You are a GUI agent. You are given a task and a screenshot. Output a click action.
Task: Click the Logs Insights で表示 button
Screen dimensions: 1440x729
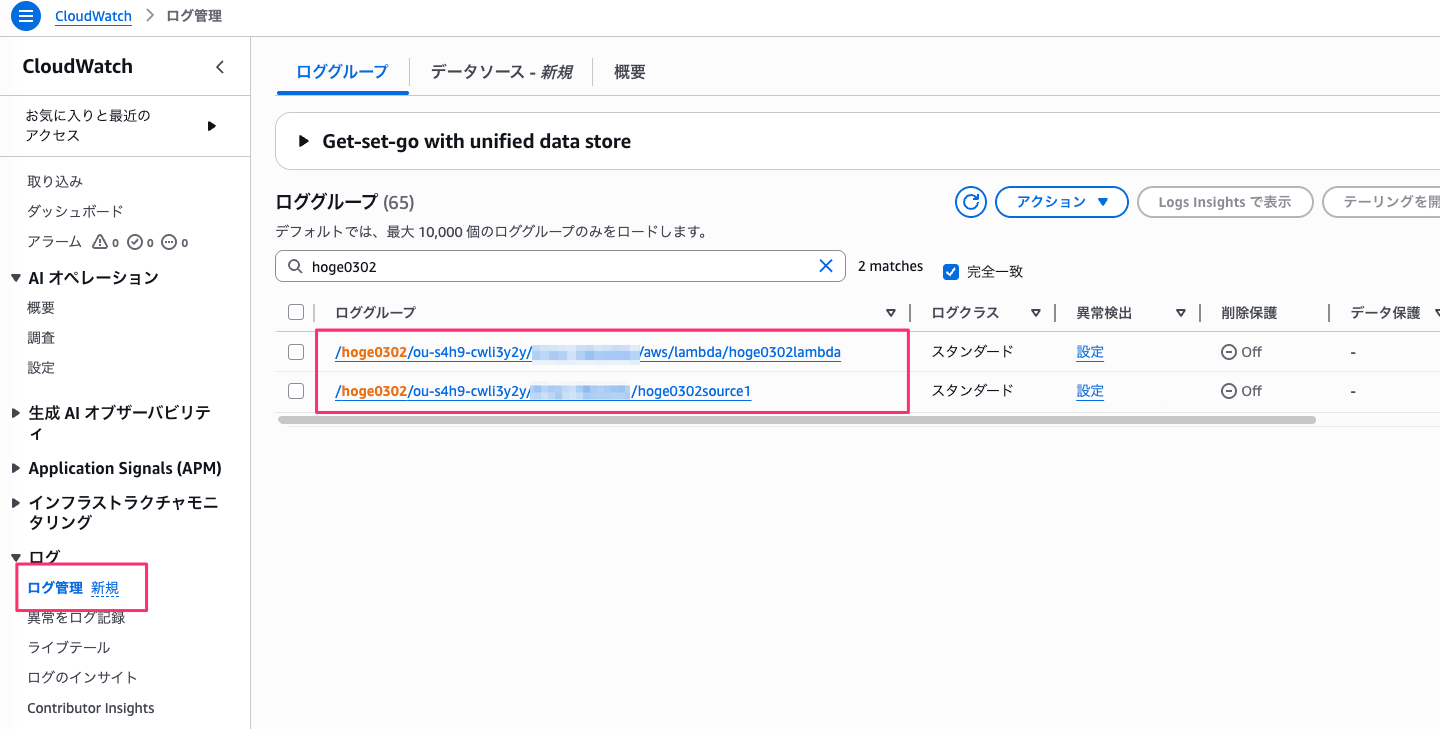[x=1225, y=201]
